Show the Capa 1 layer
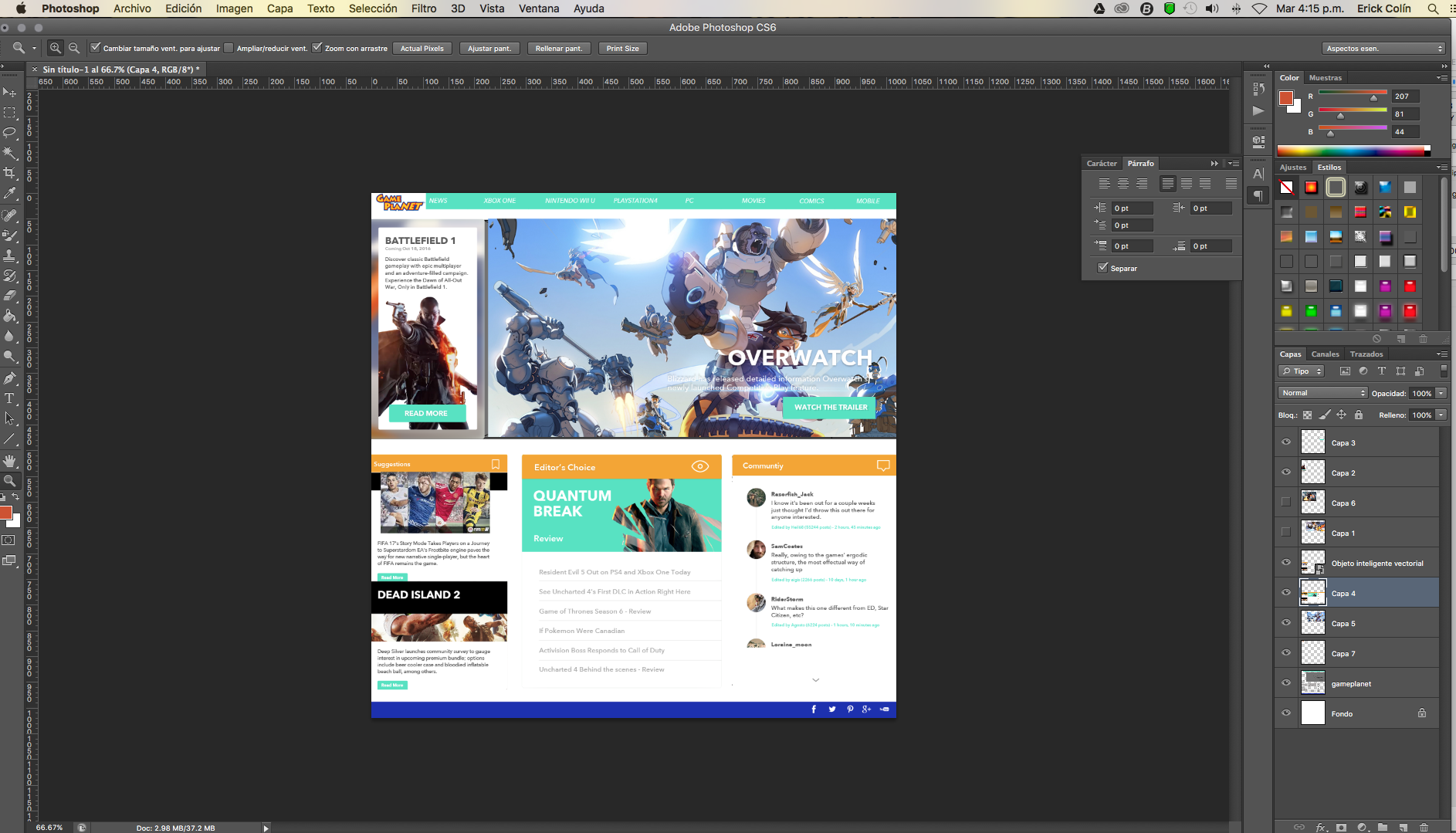 click(1286, 533)
